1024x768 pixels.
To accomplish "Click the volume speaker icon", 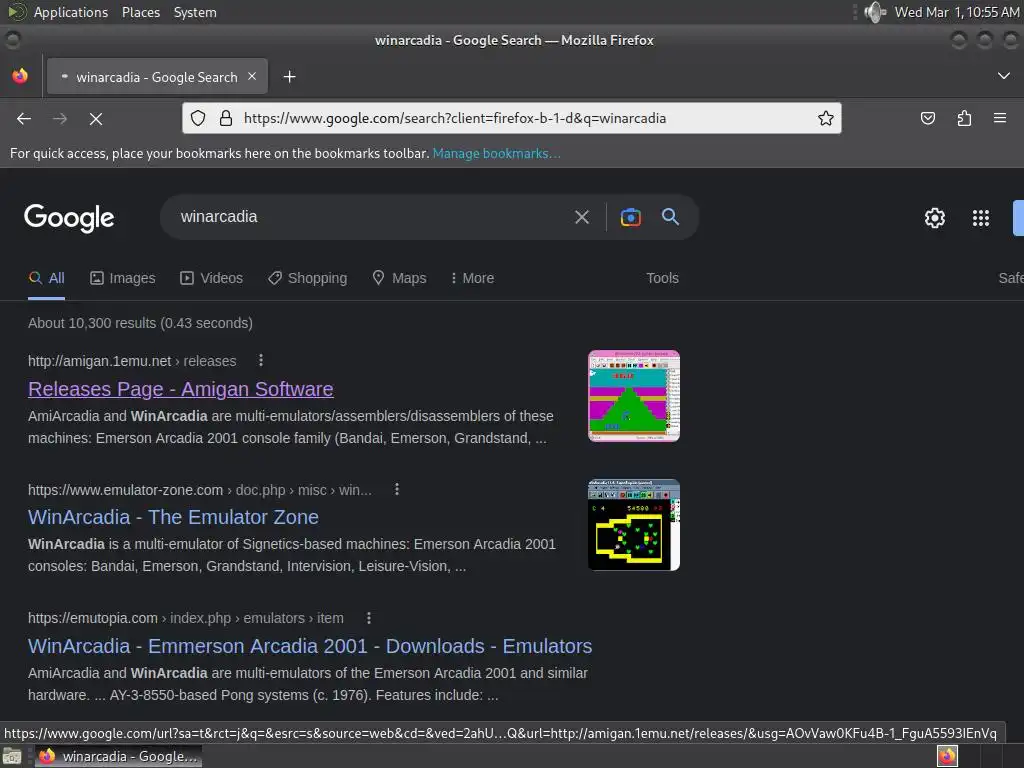I will click(874, 12).
